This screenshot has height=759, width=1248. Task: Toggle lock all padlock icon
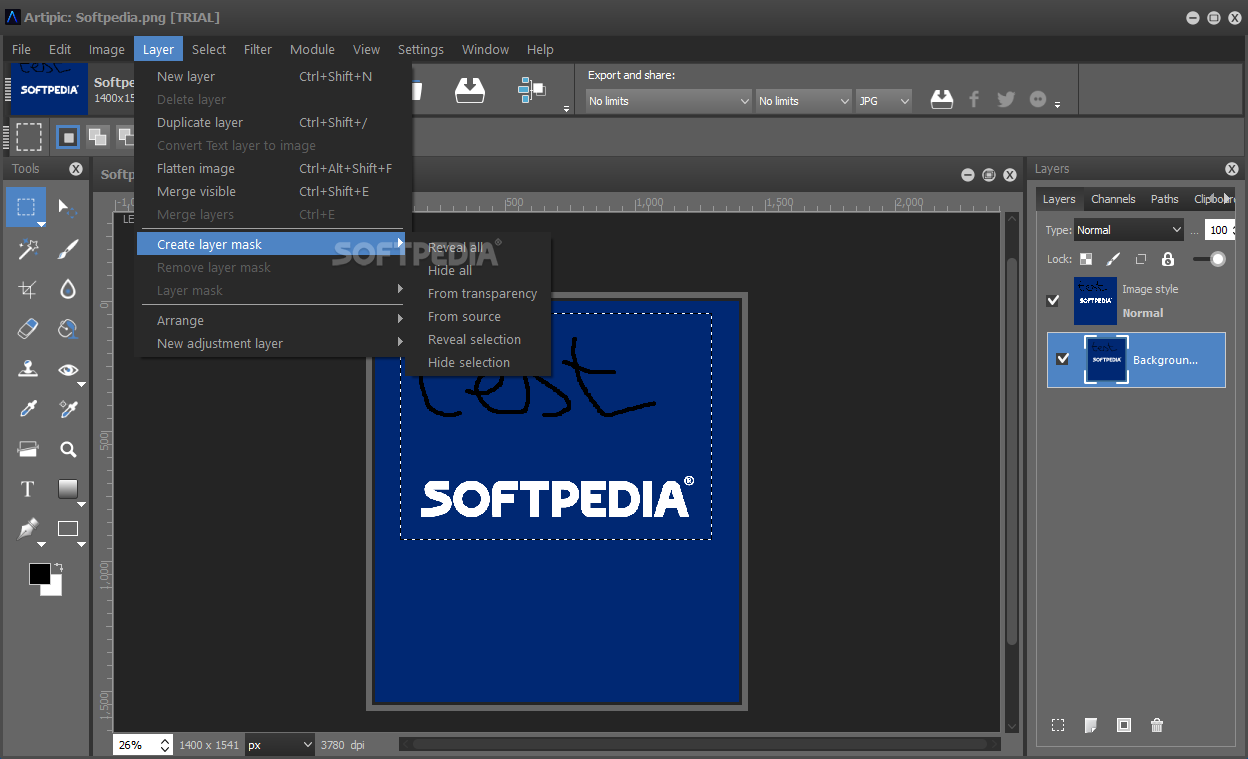pyautogui.click(x=1167, y=259)
